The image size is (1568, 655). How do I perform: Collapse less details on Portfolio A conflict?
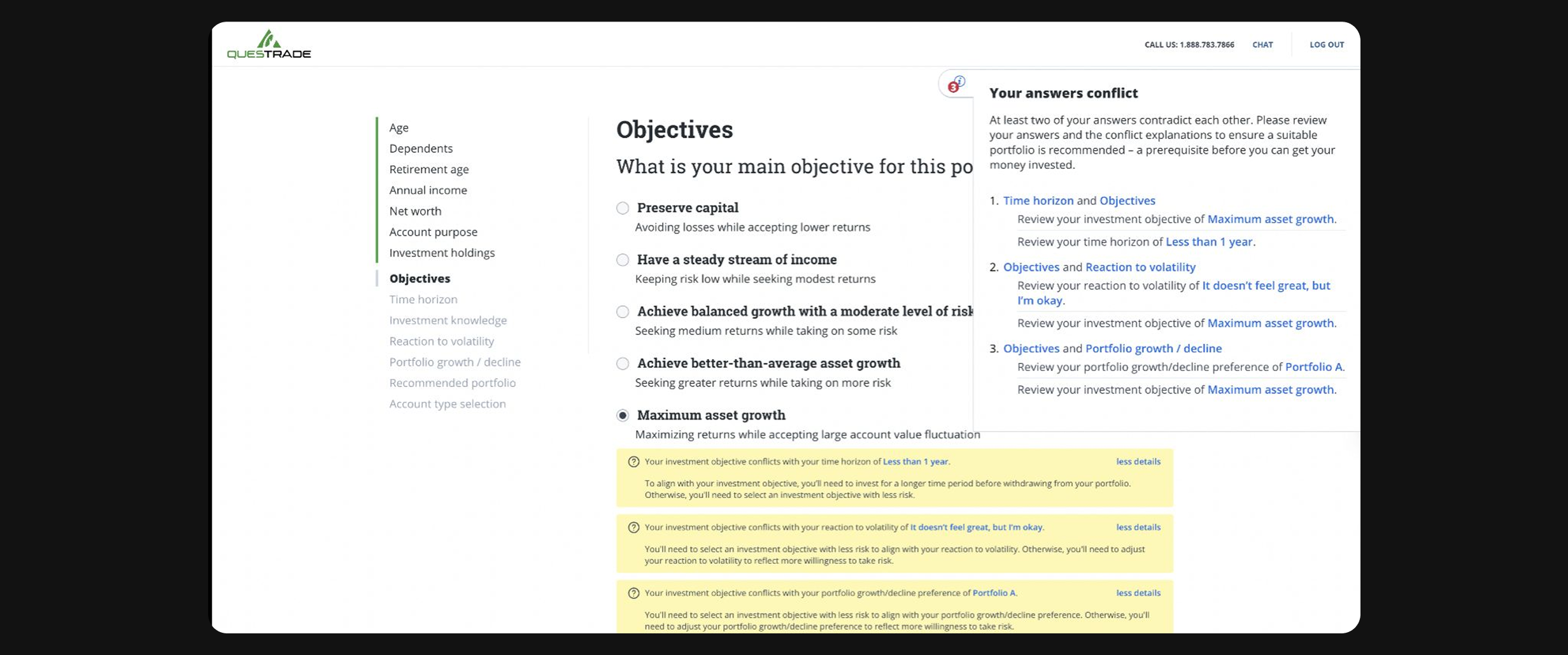[1138, 593]
